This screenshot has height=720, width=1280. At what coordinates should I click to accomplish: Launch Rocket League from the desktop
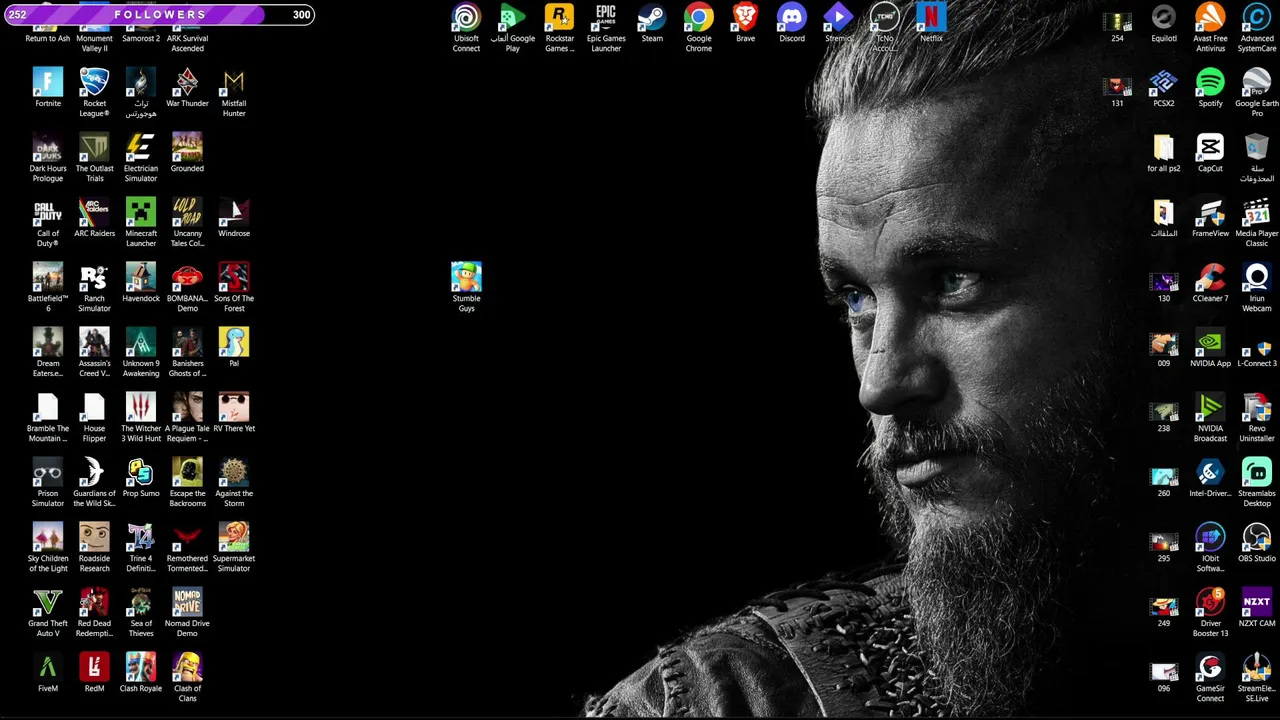[x=94, y=82]
